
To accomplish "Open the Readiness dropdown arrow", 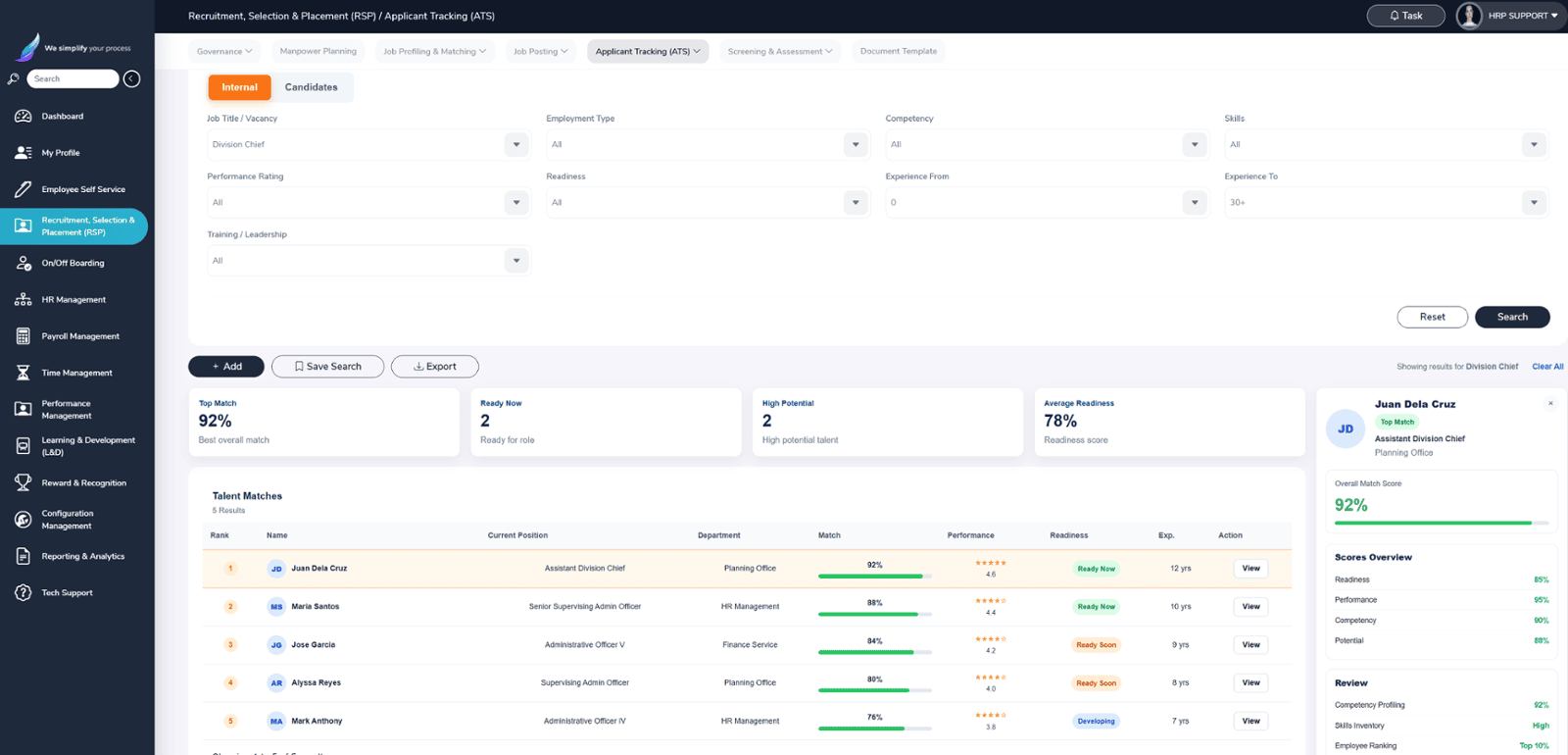I will coord(856,203).
